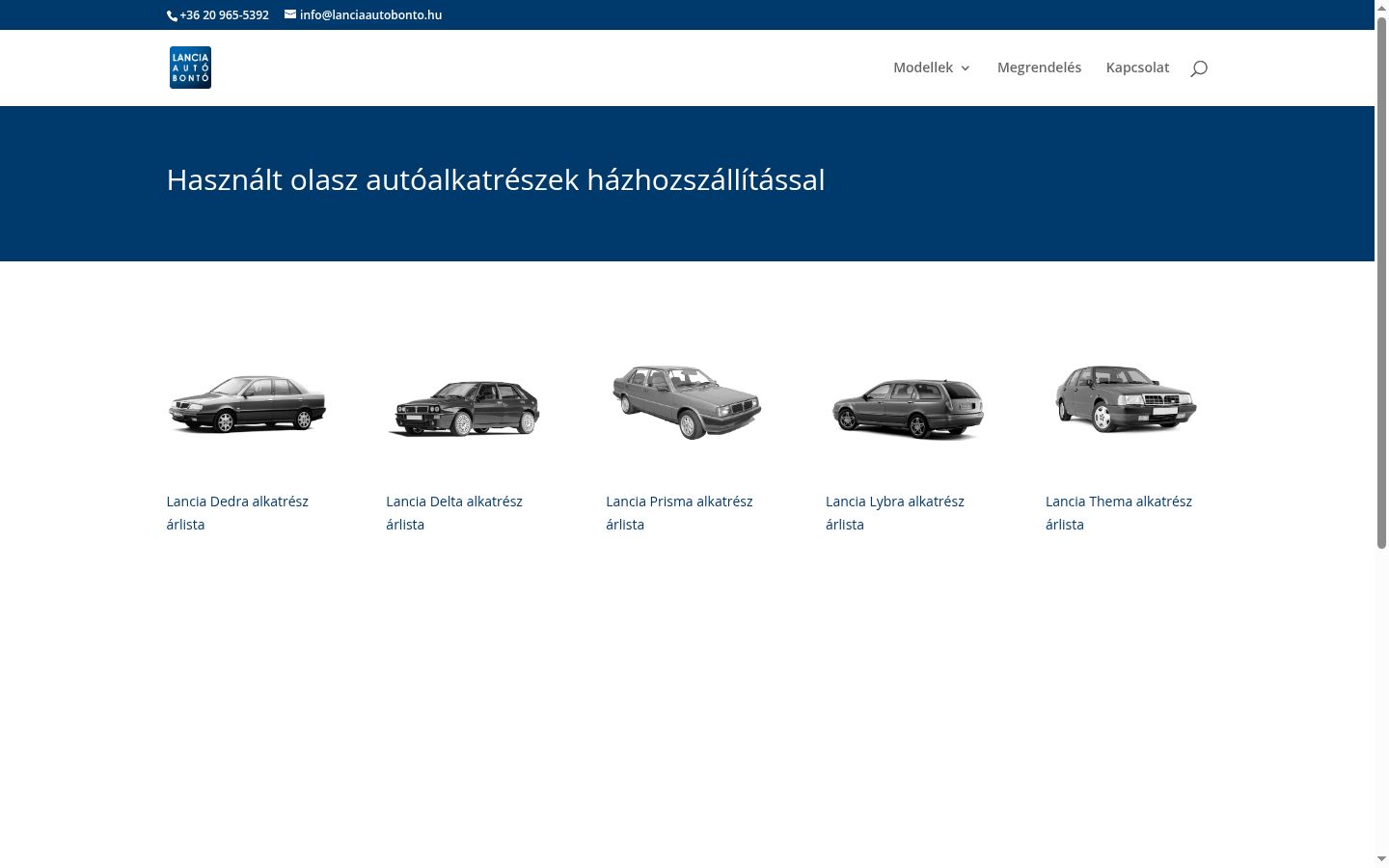The height and width of the screenshot is (868, 1389).
Task: Click the phone handset icon
Action: click(x=172, y=15)
